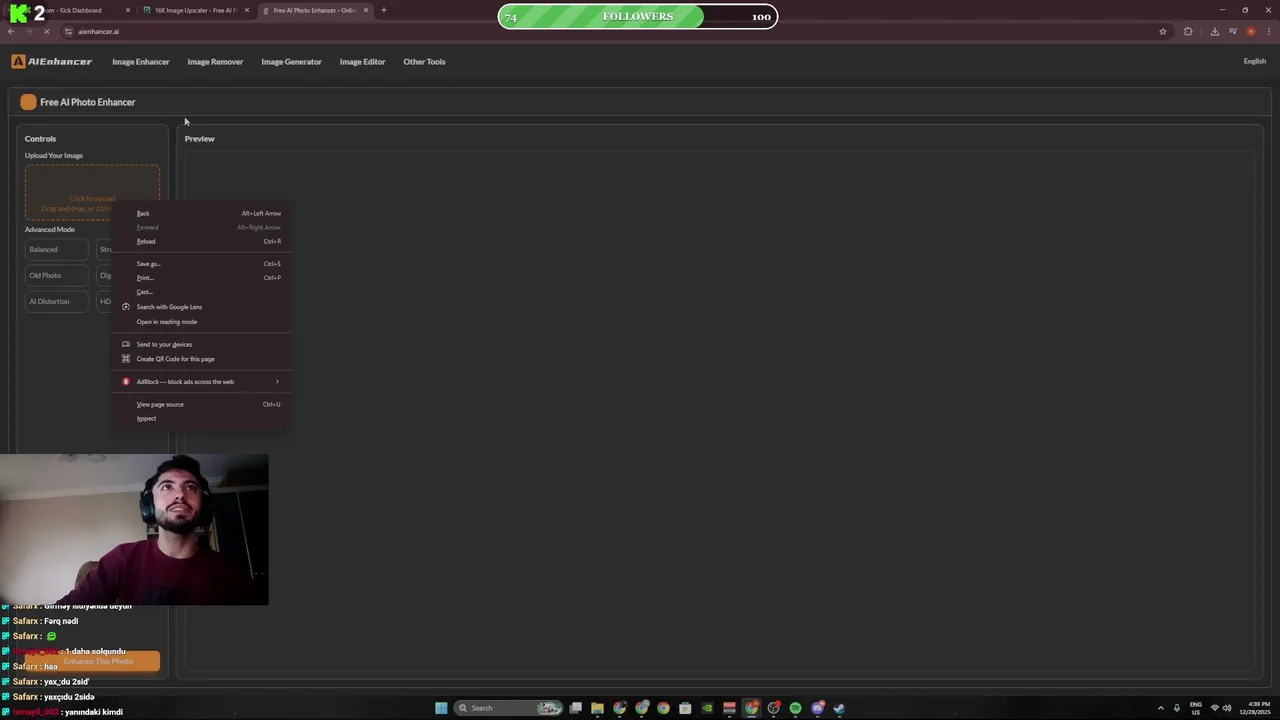Click the site info icon in address bar
The width and height of the screenshot is (1280, 720).
tap(68, 31)
